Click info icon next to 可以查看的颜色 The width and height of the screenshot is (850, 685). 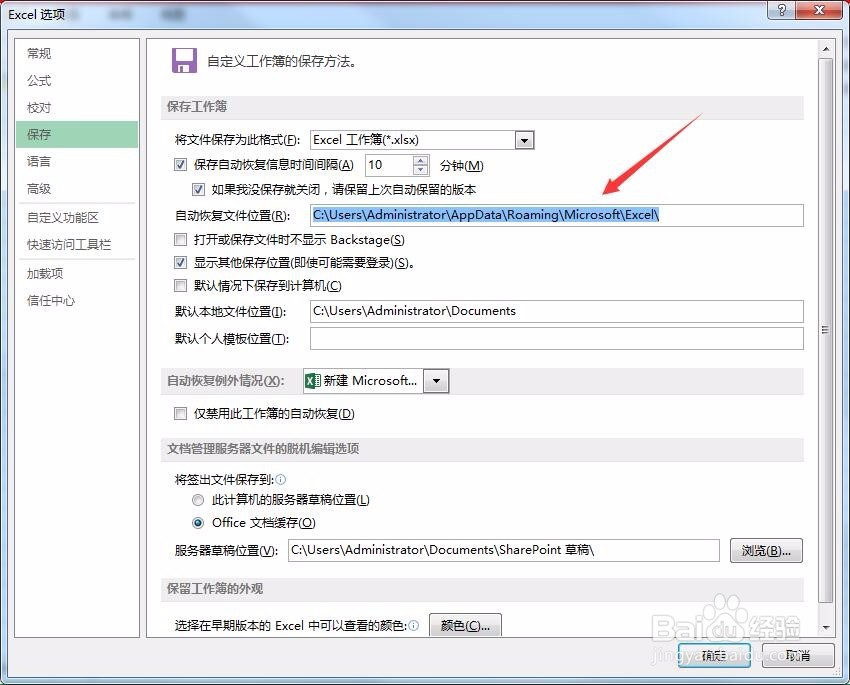click(x=414, y=625)
